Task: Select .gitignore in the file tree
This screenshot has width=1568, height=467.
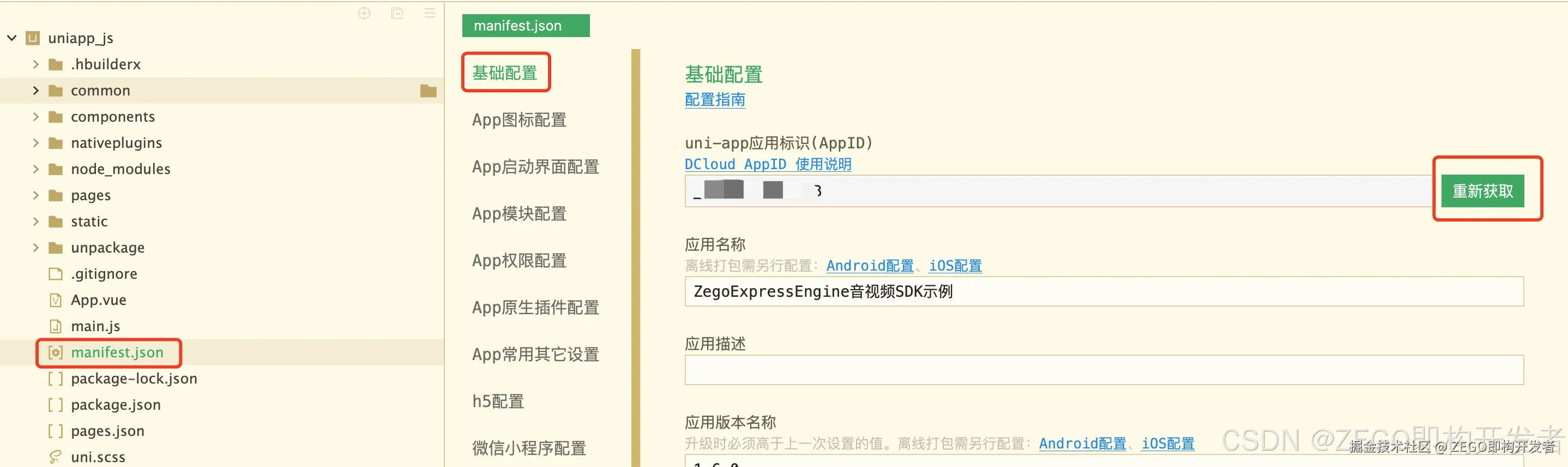Action: pos(104,274)
